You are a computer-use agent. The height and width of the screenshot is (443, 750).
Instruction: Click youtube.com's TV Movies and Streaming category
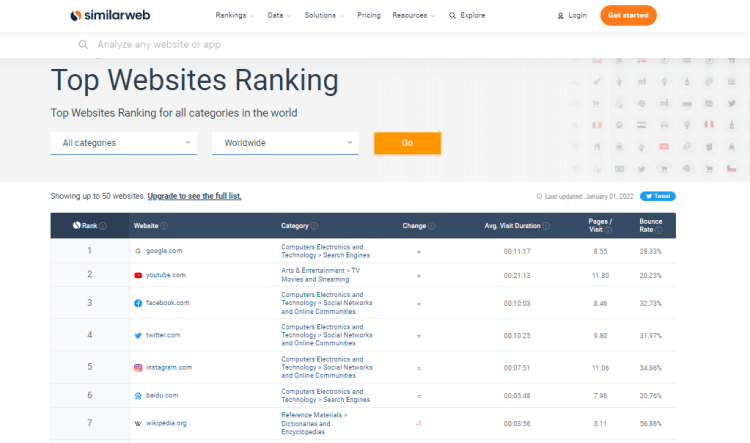(x=320, y=275)
